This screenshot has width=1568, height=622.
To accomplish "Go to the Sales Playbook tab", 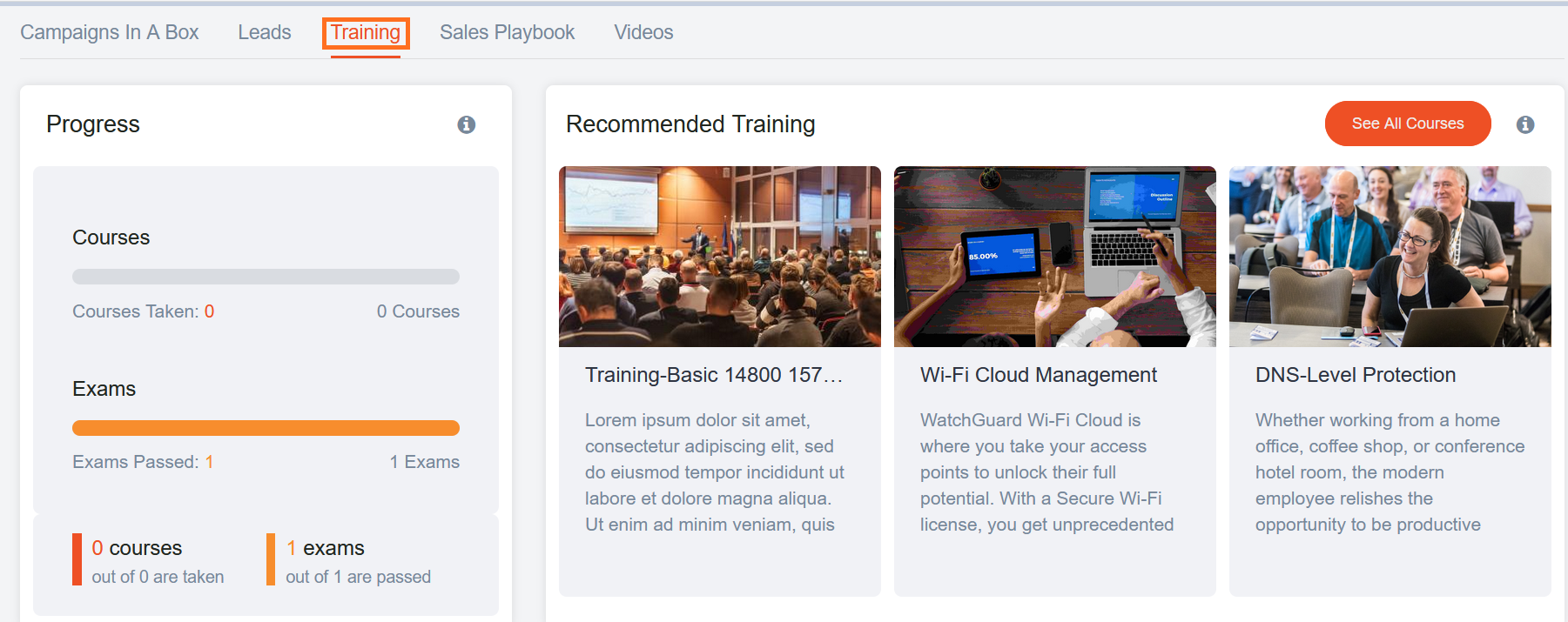I will pyautogui.click(x=508, y=32).
